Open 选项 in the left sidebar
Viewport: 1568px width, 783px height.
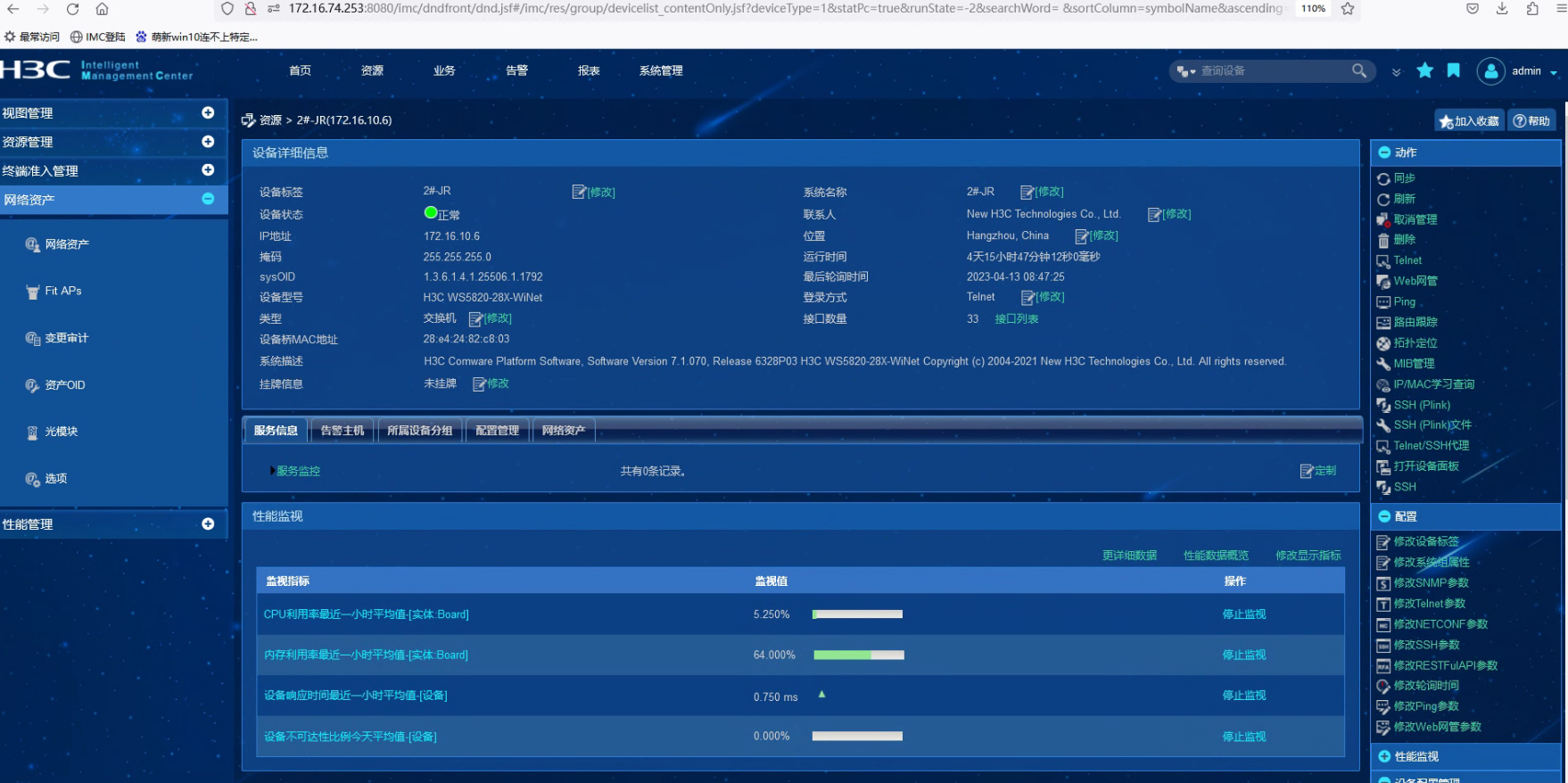click(x=56, y=479)
